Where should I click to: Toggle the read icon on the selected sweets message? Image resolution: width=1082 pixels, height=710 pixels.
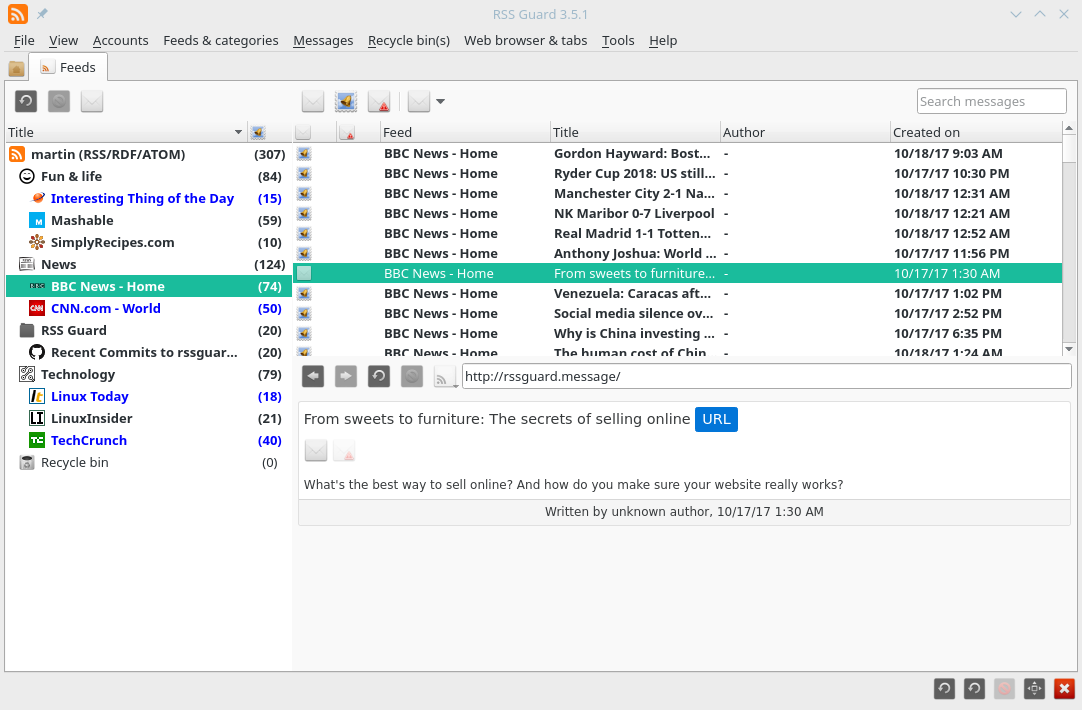coord(304,274)
